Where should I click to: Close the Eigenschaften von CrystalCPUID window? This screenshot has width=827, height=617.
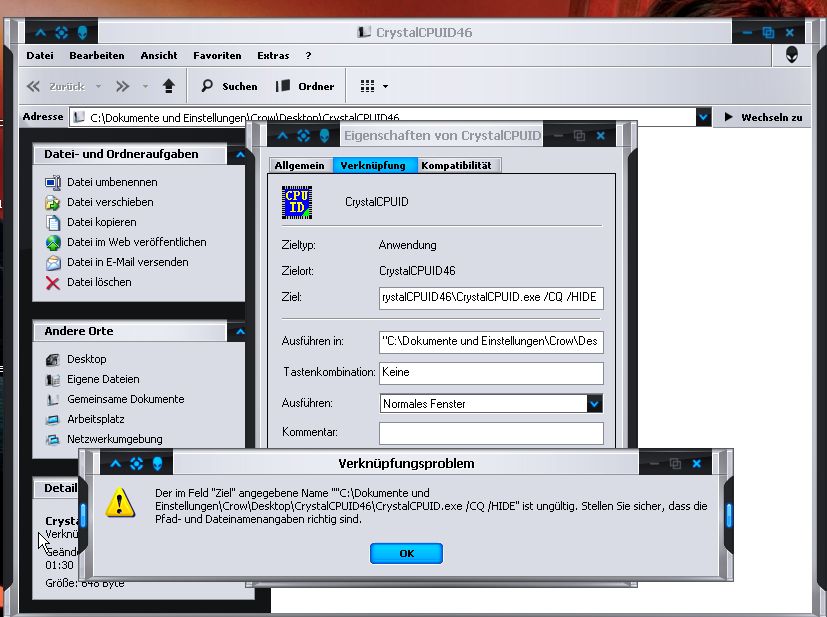click(x=600, y=136)
